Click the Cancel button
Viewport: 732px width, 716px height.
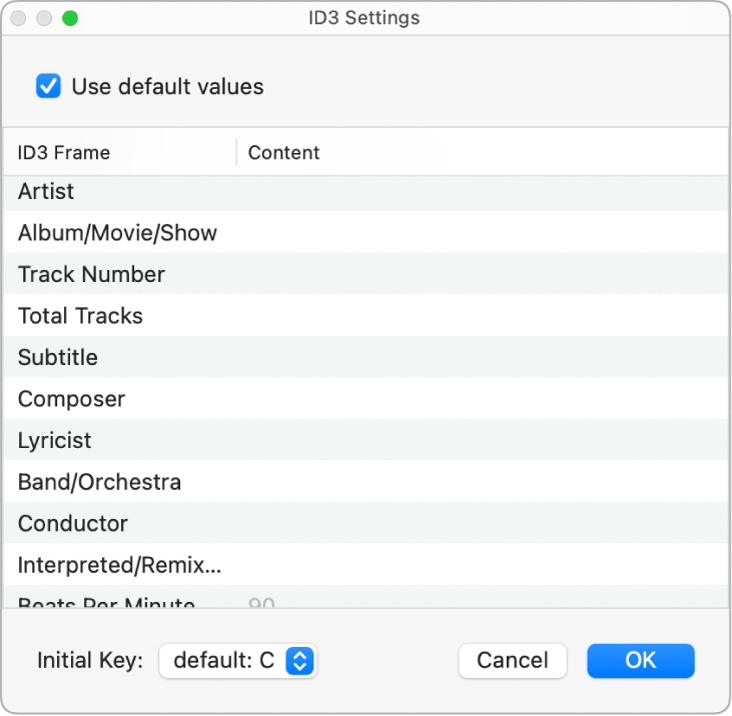pos(512,660)
